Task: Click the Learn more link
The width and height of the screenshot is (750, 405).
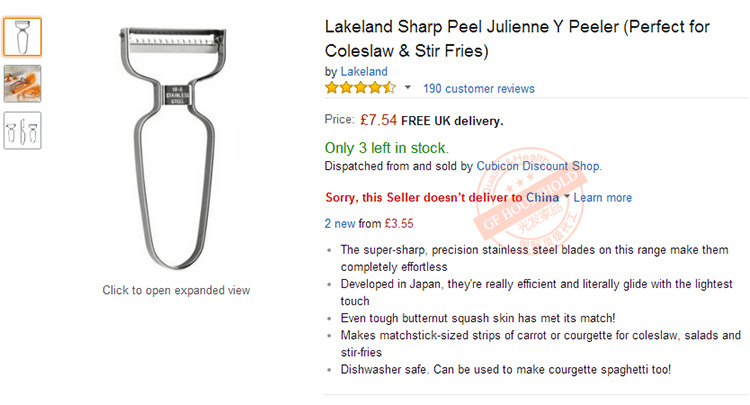Action: click(603, 198)
